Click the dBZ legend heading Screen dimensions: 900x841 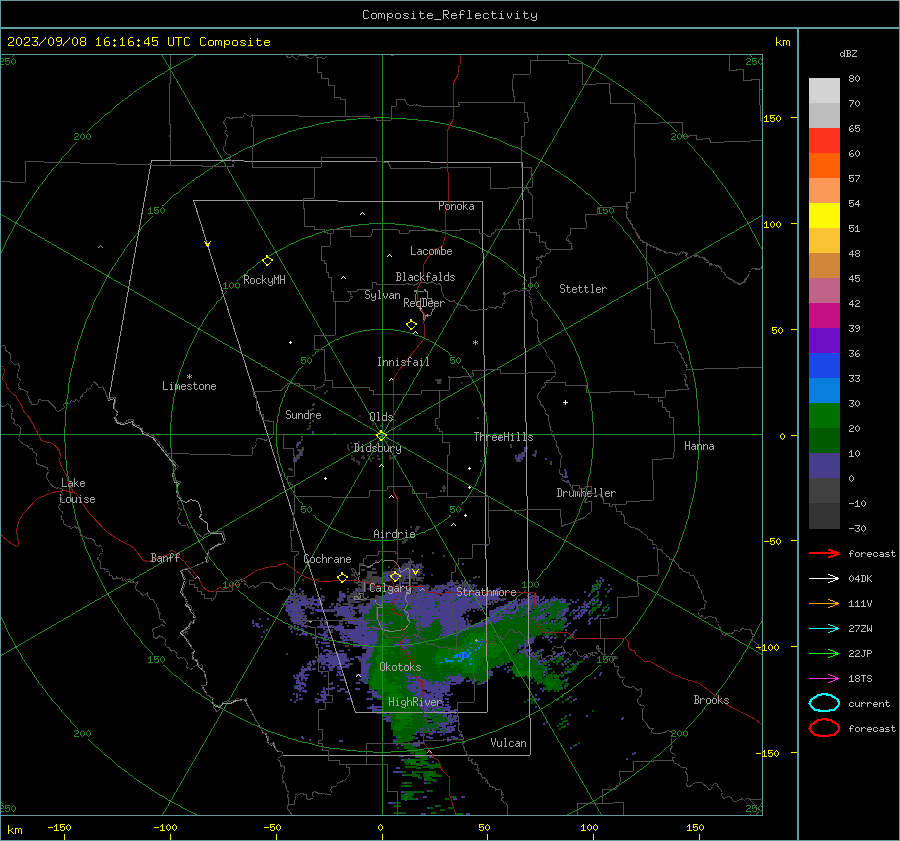click(848, 54)
